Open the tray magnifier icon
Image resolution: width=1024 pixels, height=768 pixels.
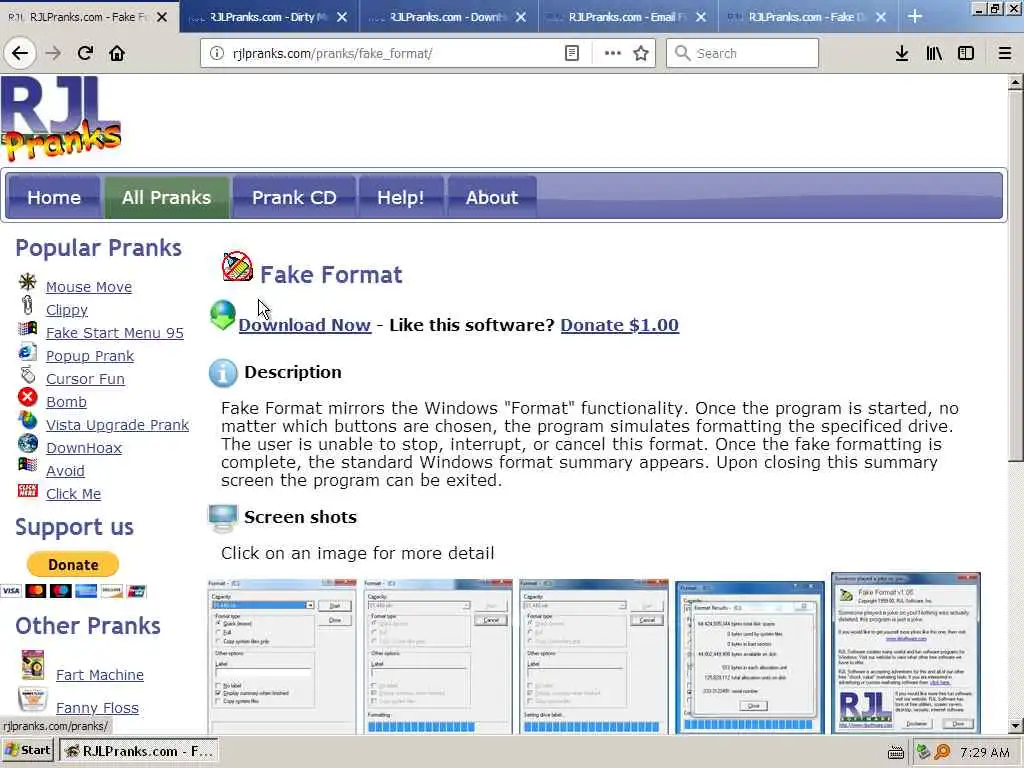tap(942, 752)
